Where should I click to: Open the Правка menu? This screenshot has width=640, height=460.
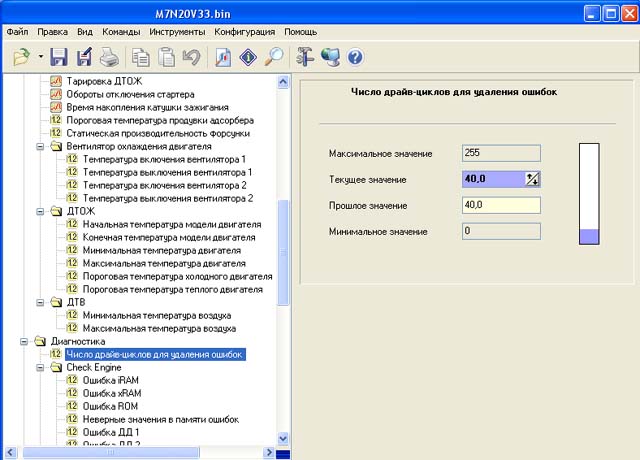[52, 32]
